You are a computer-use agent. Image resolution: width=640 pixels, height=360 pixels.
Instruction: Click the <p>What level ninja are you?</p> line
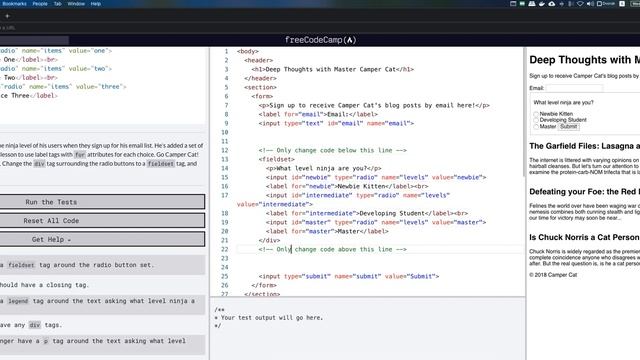tap(324, 168)
